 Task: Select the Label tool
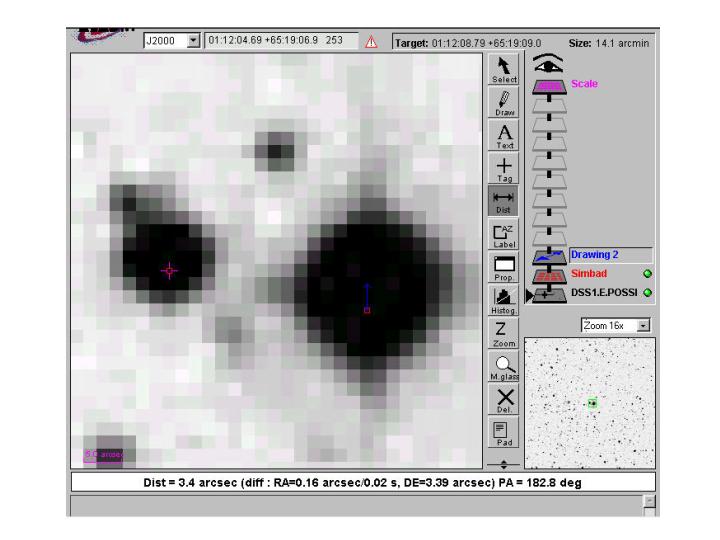point(505,234)
